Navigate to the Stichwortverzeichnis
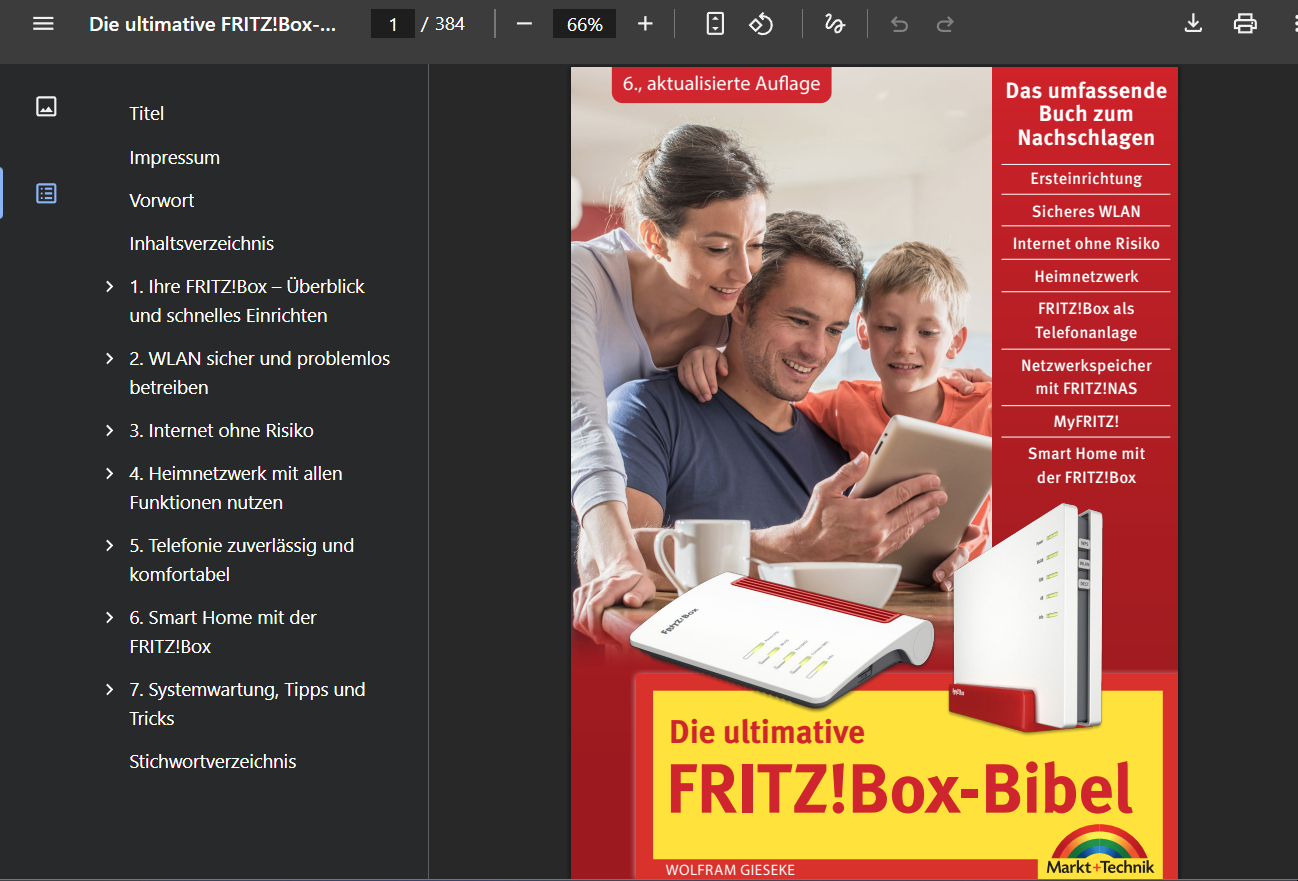 [211, 761]
